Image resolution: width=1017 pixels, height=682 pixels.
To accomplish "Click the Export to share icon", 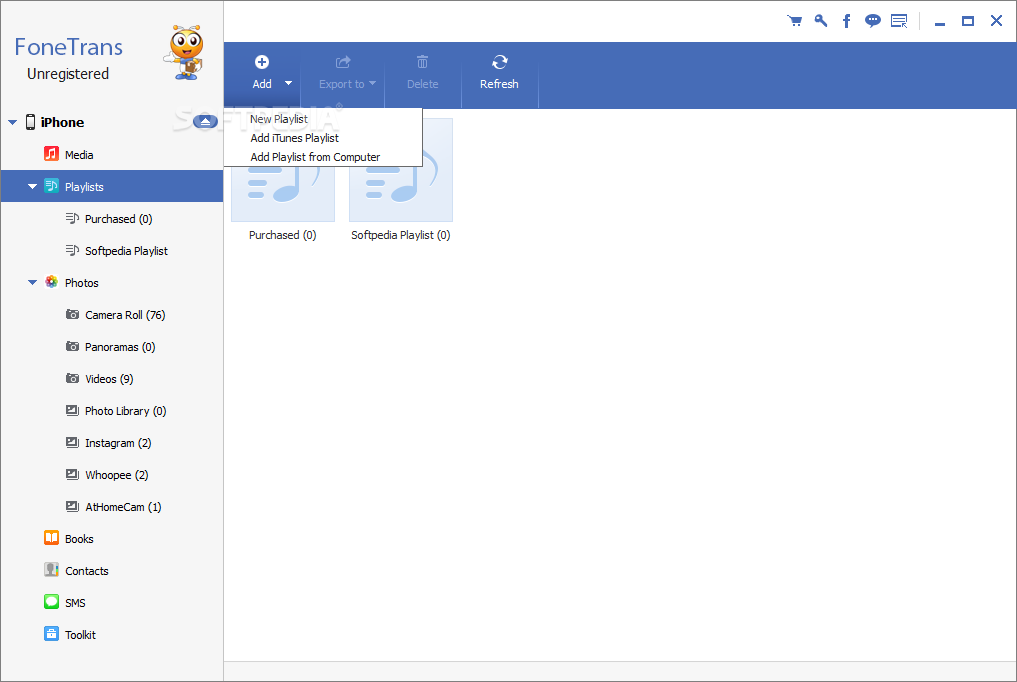I will (x=343, y=62).
